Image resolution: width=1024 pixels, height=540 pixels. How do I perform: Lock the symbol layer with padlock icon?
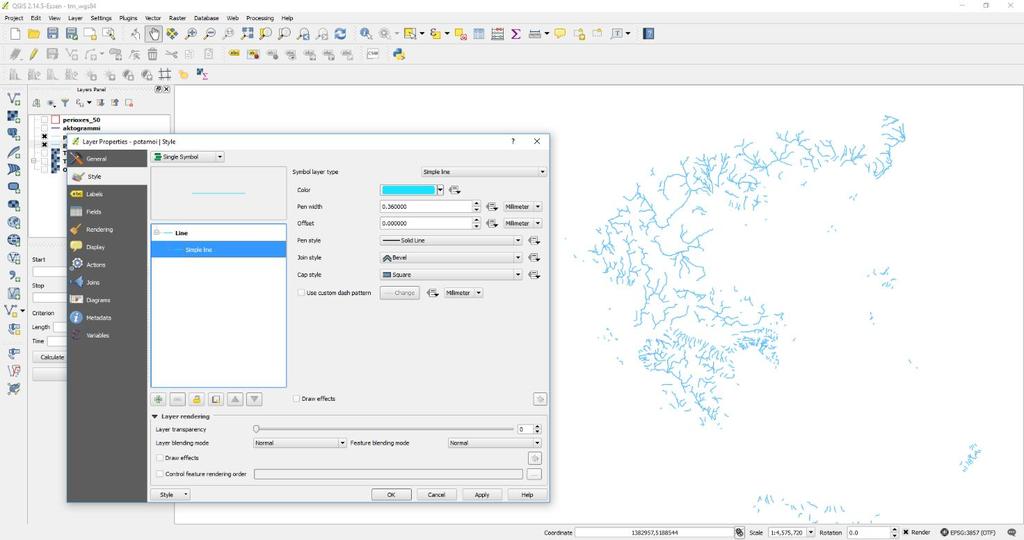(197, 399)
